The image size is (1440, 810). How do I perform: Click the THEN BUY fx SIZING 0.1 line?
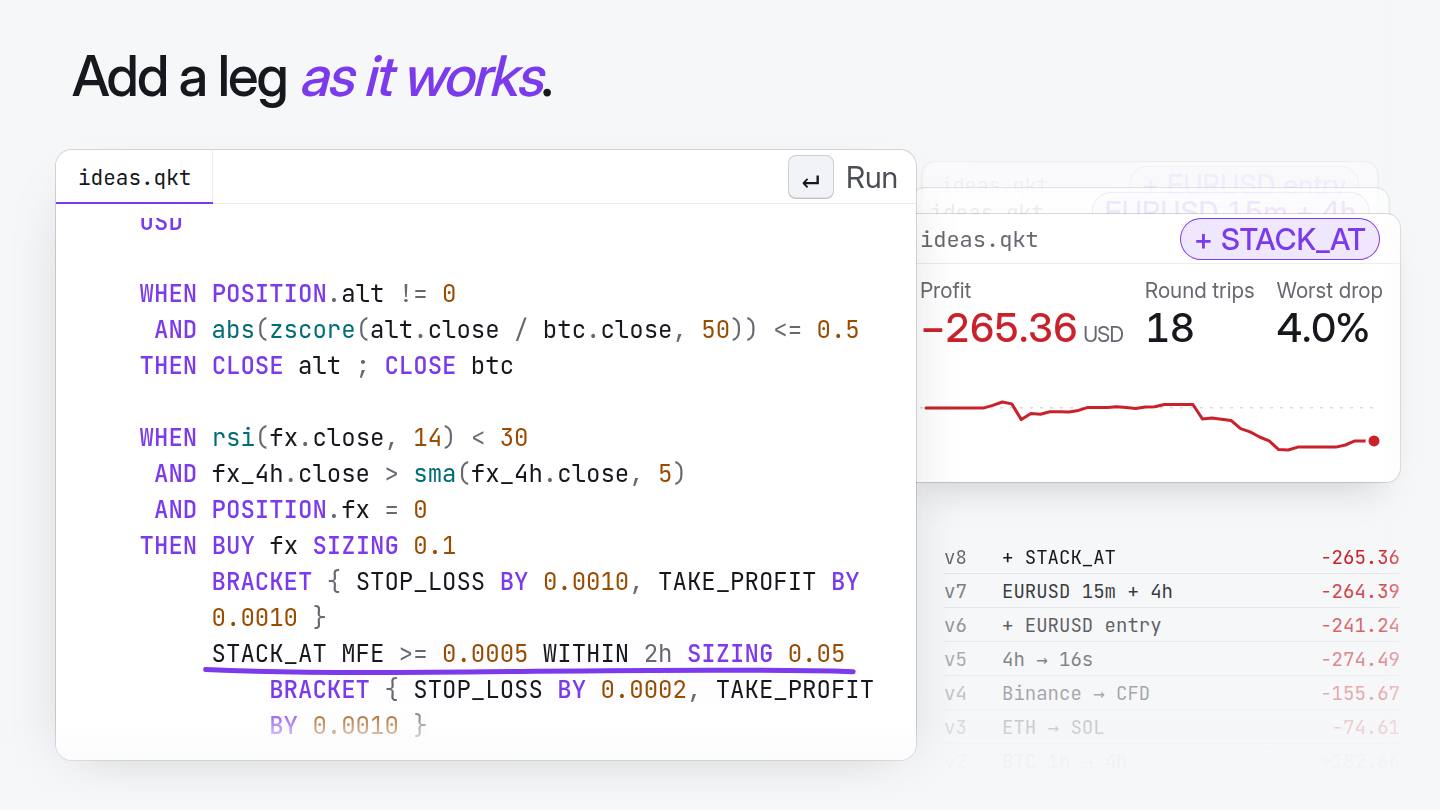pos(298,546)
